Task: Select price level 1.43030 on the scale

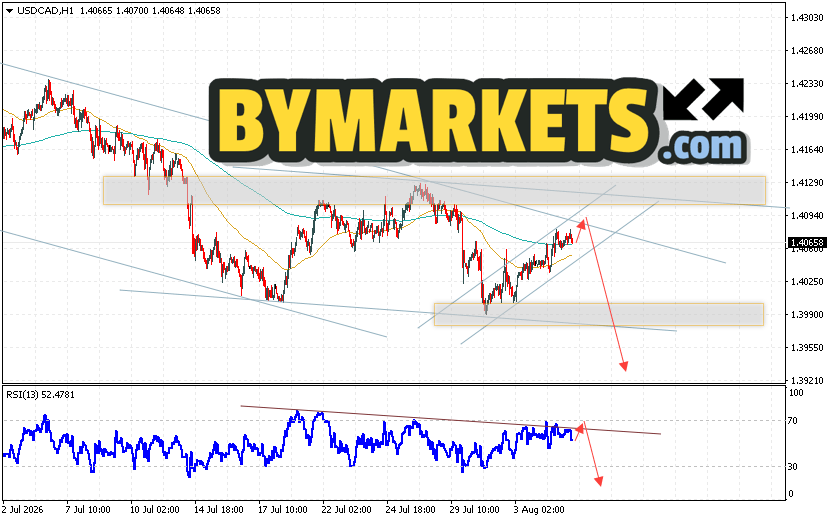Action: pyautogui.click(x=807, y=17)
